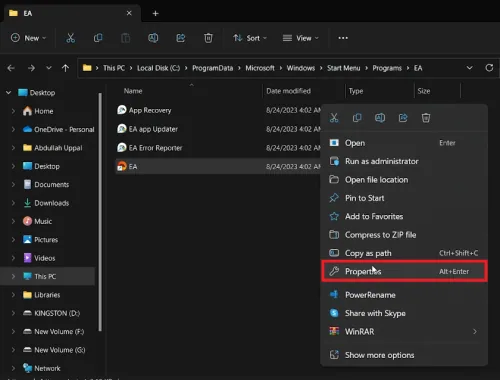The width and height of the screenshot is (500, 380).
Task: Choose Copy as path
Action: (404, 253)
